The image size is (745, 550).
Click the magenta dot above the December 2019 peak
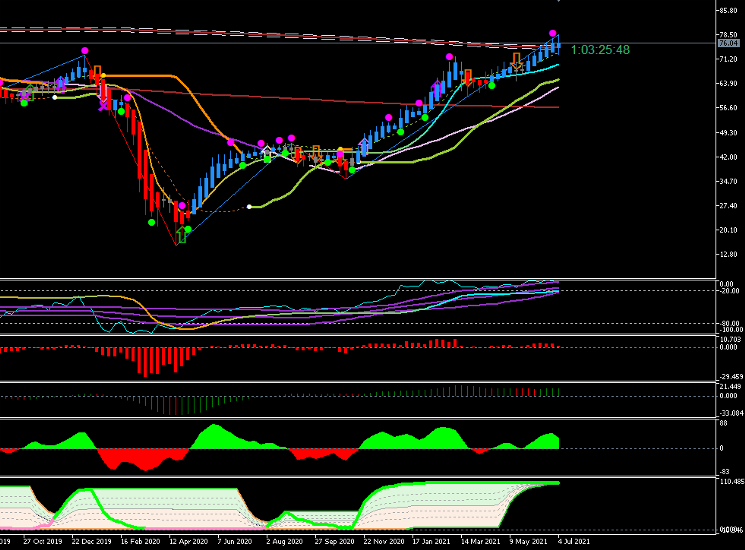[x=85, y=49]
